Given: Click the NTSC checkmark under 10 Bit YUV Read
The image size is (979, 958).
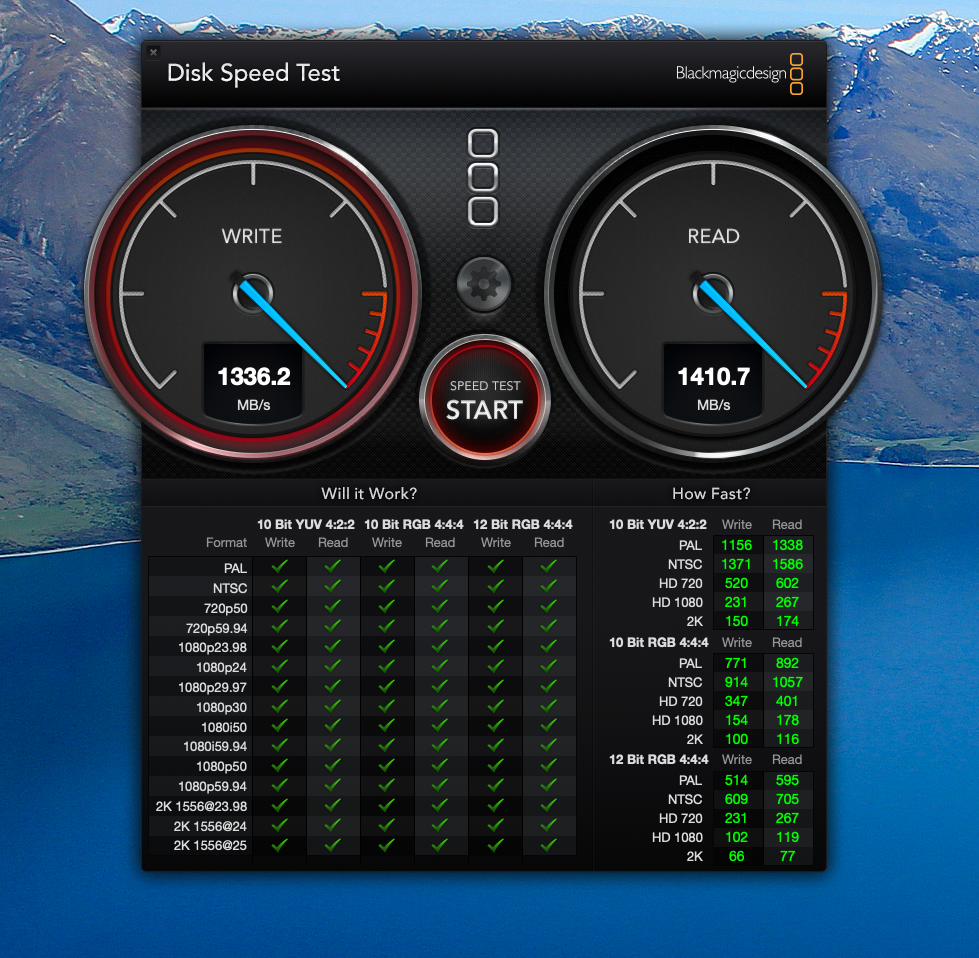Looking at the screenshot, I should (x=333, y=586).
